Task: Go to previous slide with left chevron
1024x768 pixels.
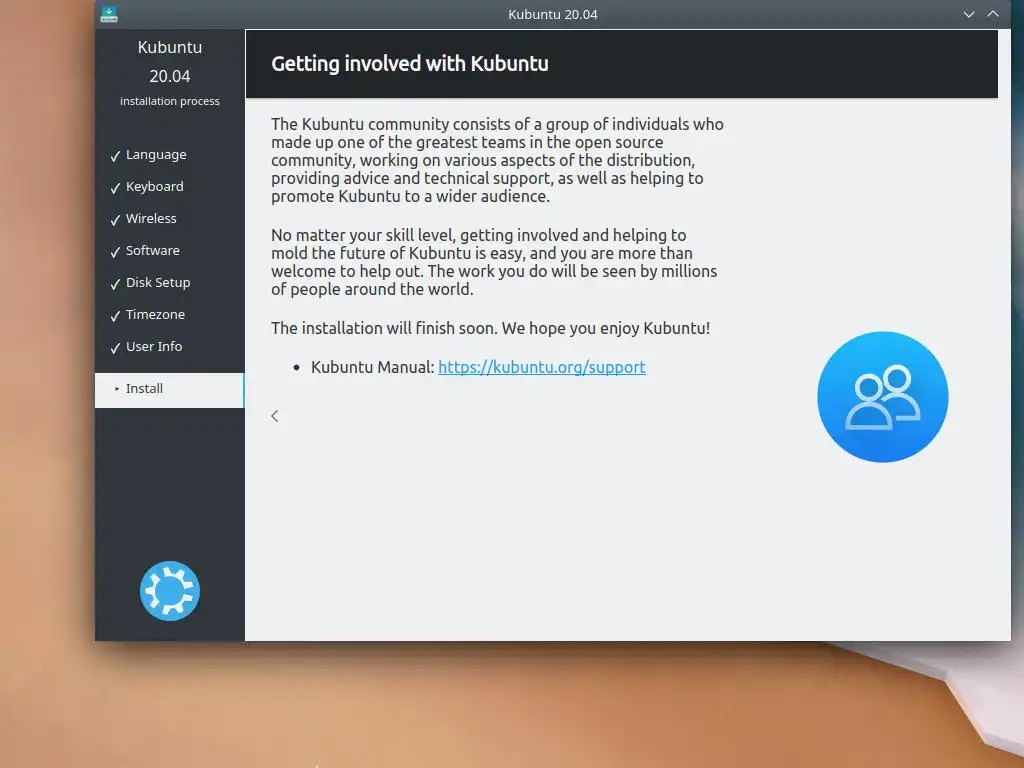Action: (x=275, y=416)
